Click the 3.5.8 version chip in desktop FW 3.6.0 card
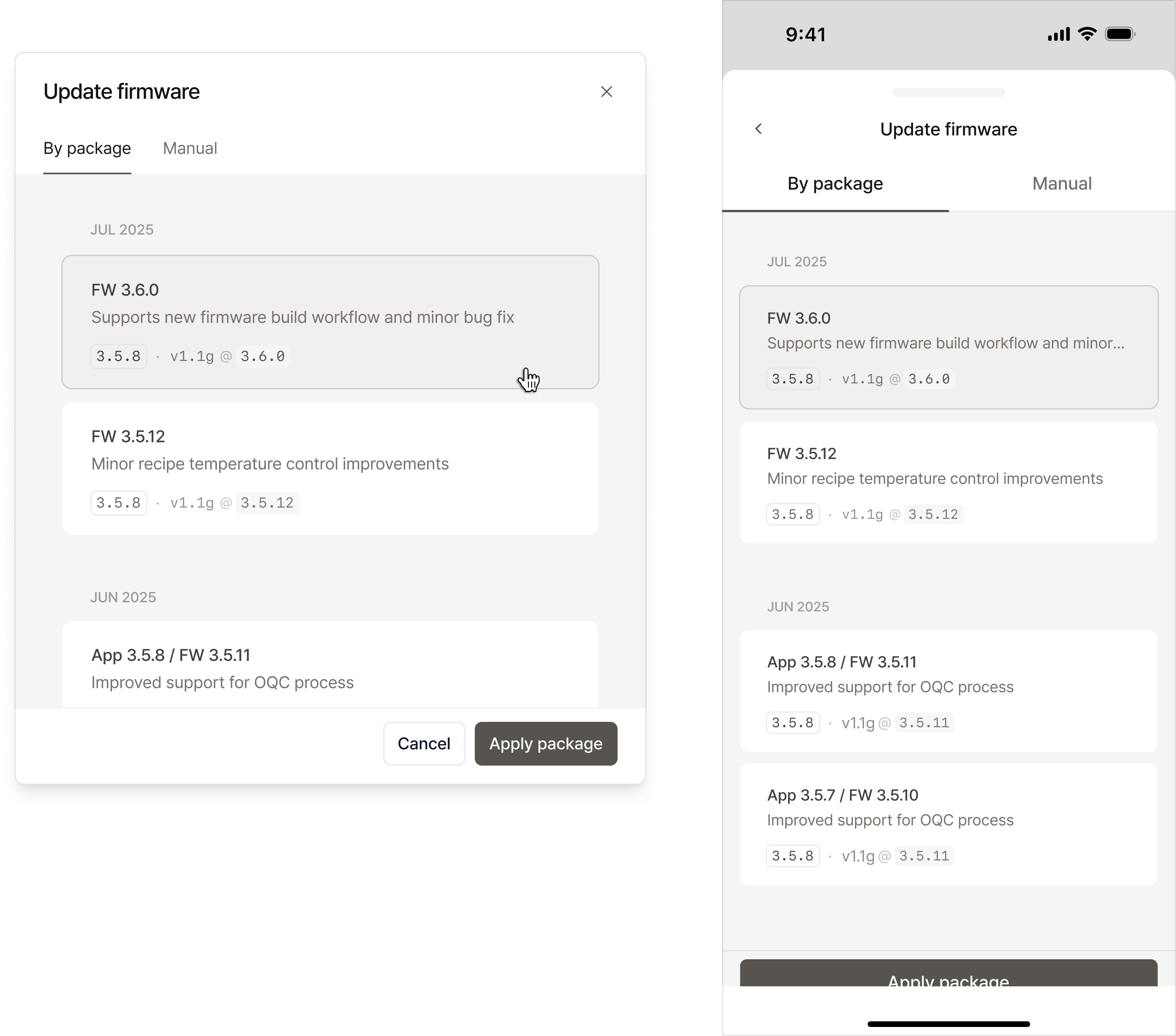This screenshot has width=1176, height=1036. (119, 357)
